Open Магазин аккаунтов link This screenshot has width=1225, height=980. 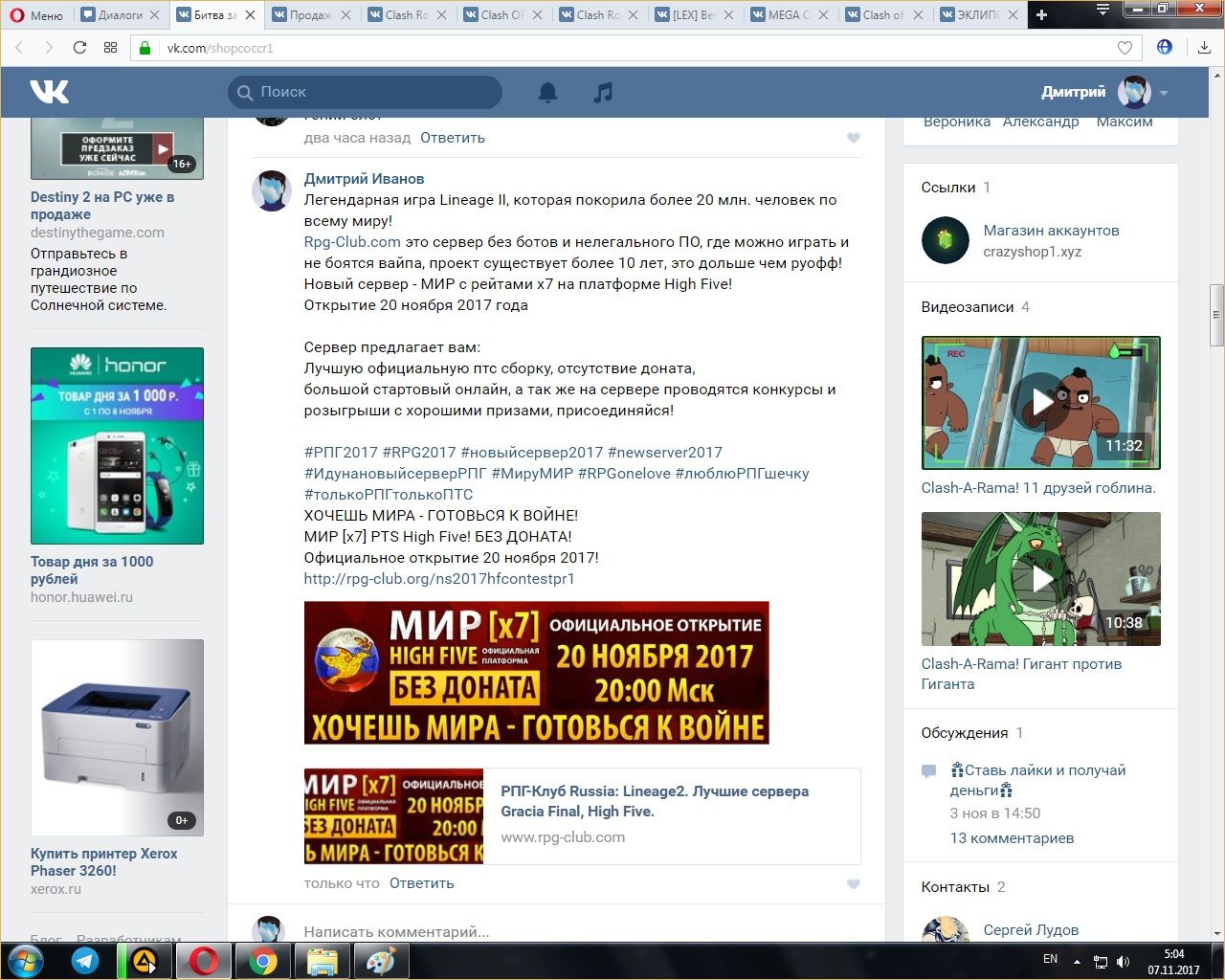[1051, 231]
